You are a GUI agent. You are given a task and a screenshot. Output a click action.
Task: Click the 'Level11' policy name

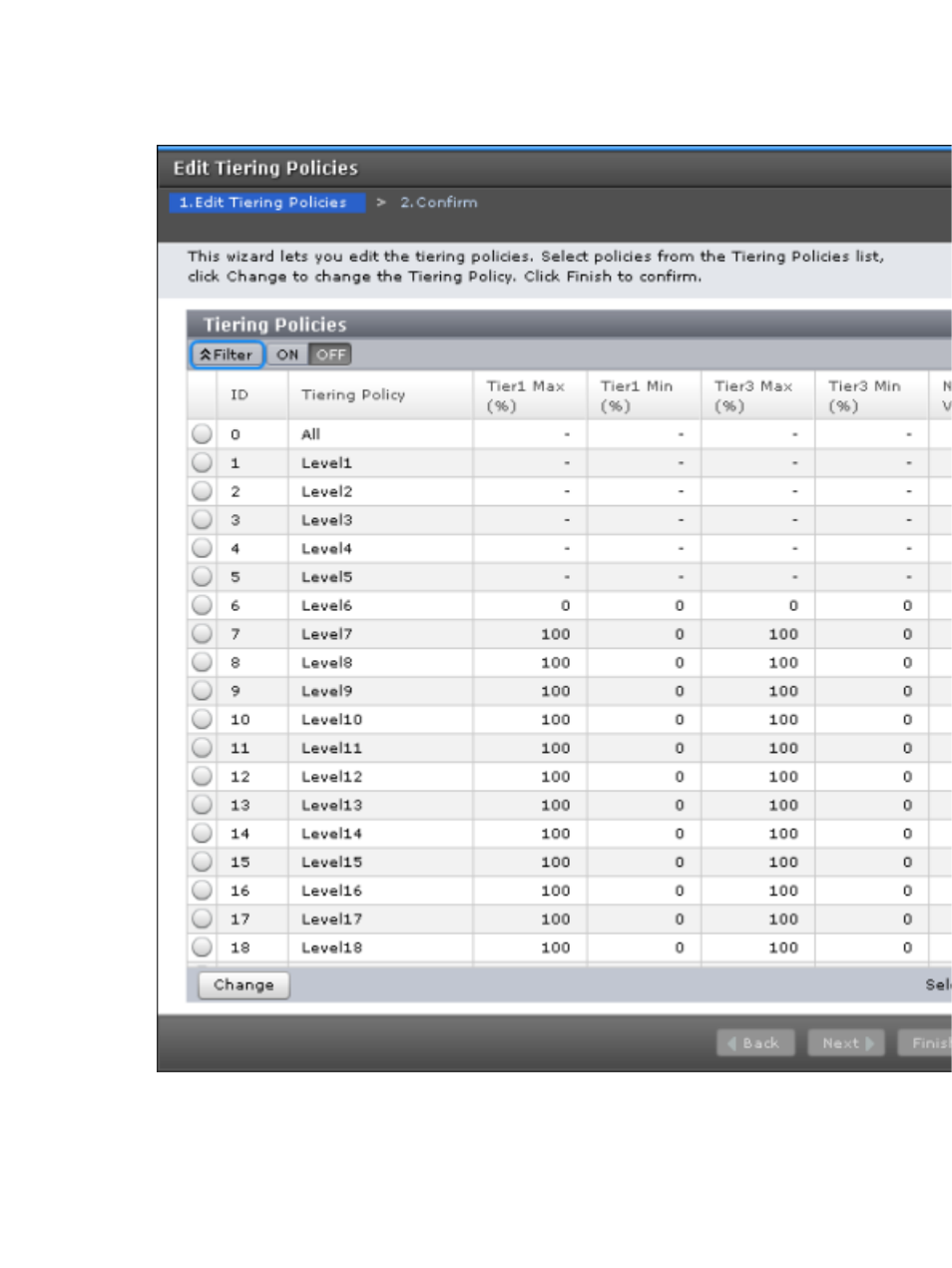(x=331, y=748)
